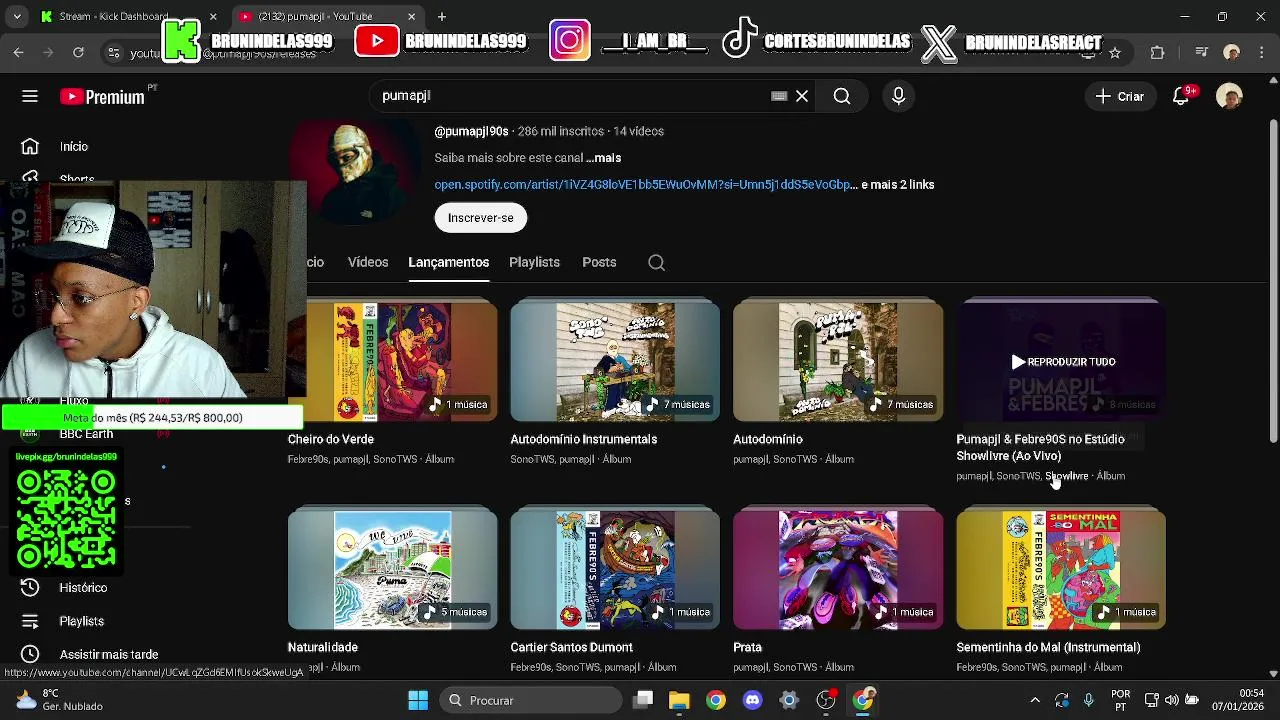Open 'Pumapjl & Febre90S no Estúdio Showlivre' title

coord(1040,447)
